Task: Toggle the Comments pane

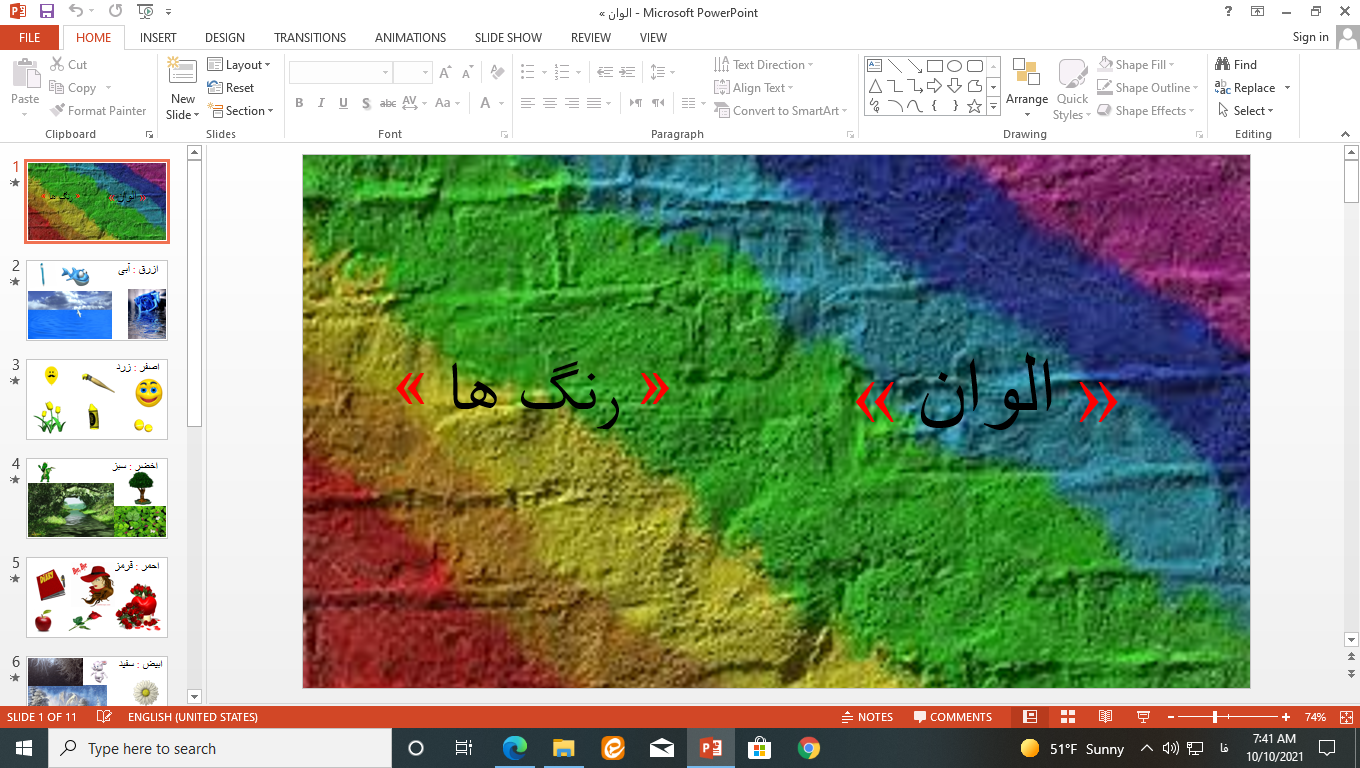Action: coord(952,717)
